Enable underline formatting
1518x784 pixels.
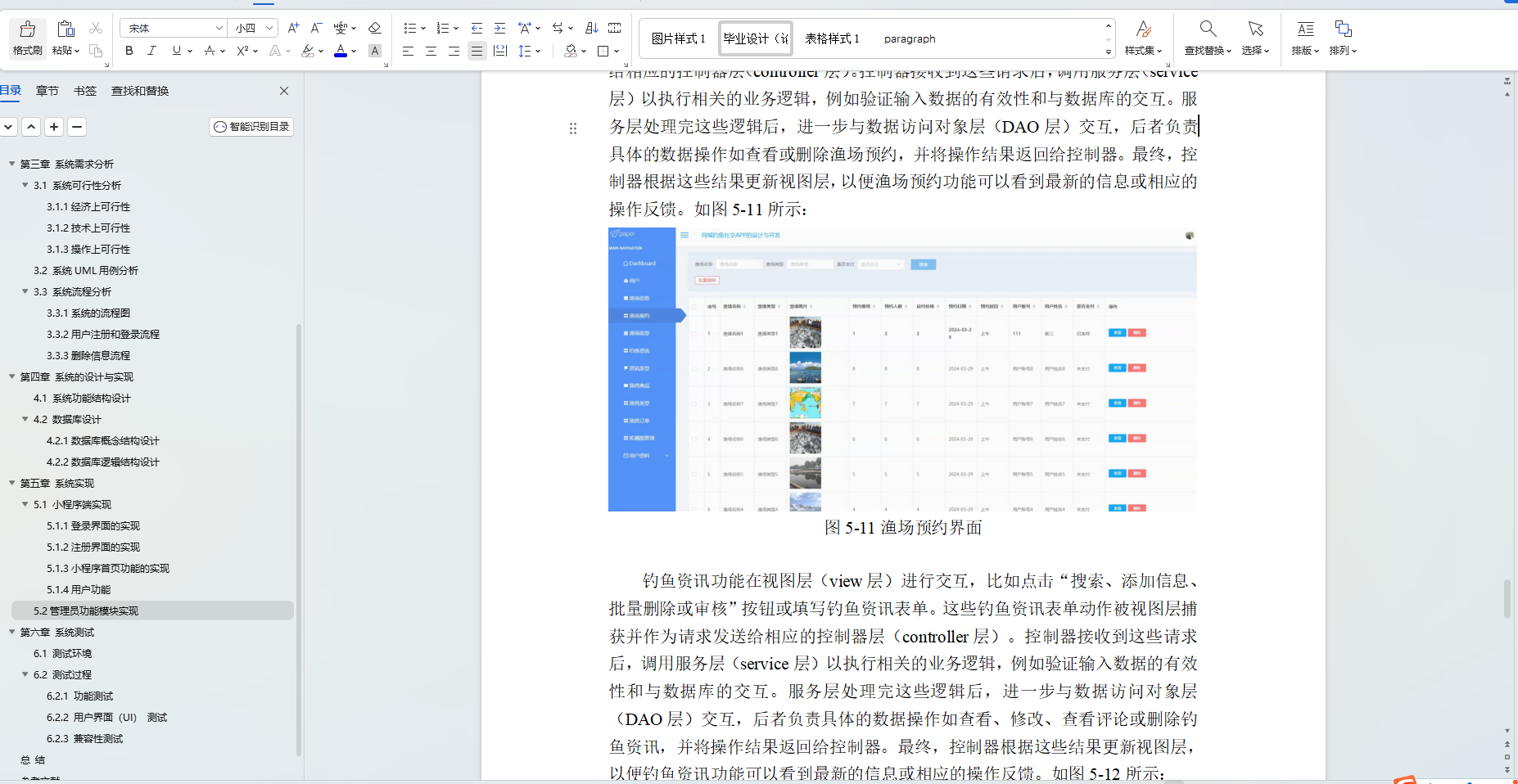click(x=174, y=51)
